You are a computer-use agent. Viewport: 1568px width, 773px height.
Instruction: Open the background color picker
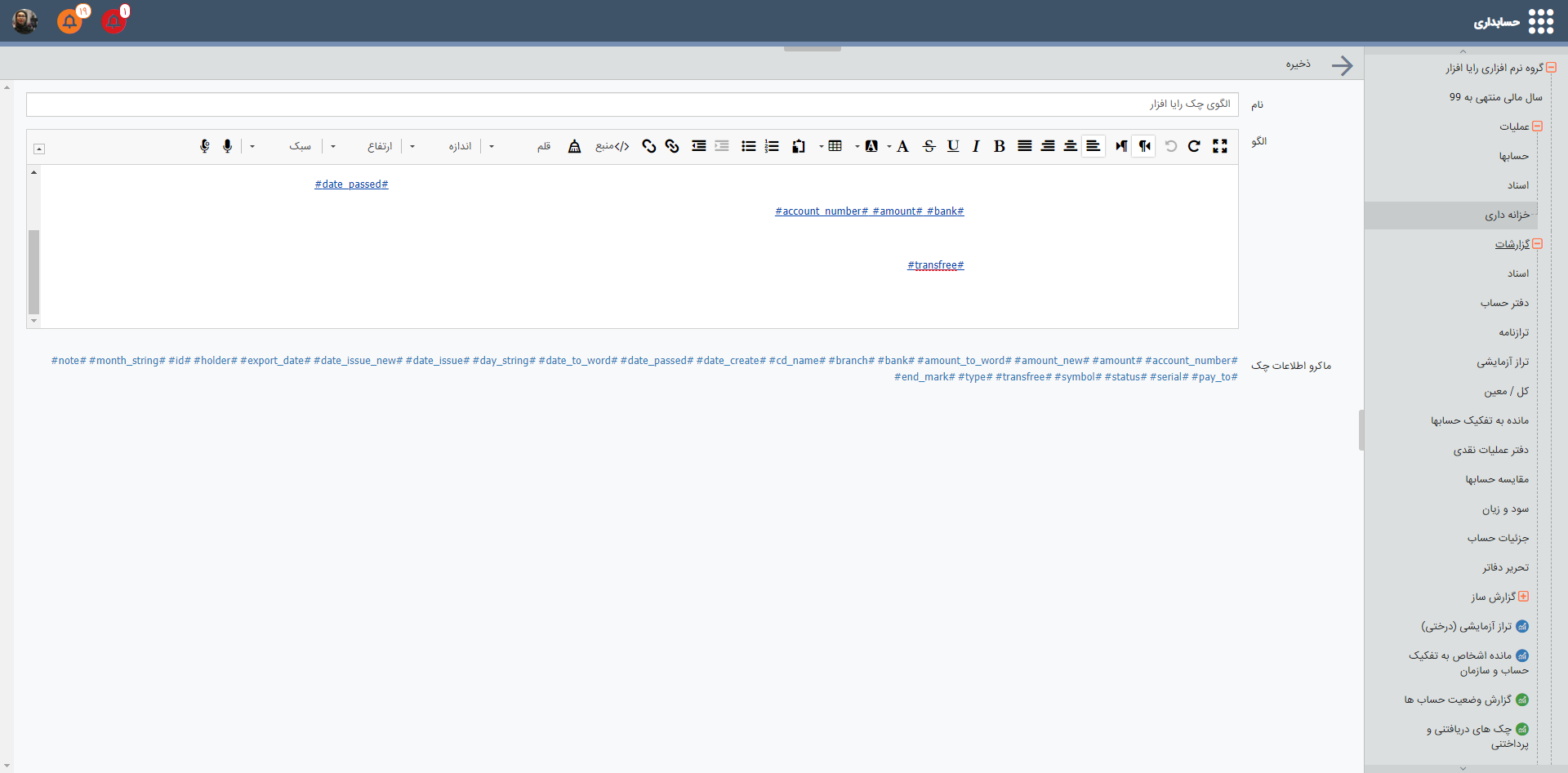tap(871, 146)
